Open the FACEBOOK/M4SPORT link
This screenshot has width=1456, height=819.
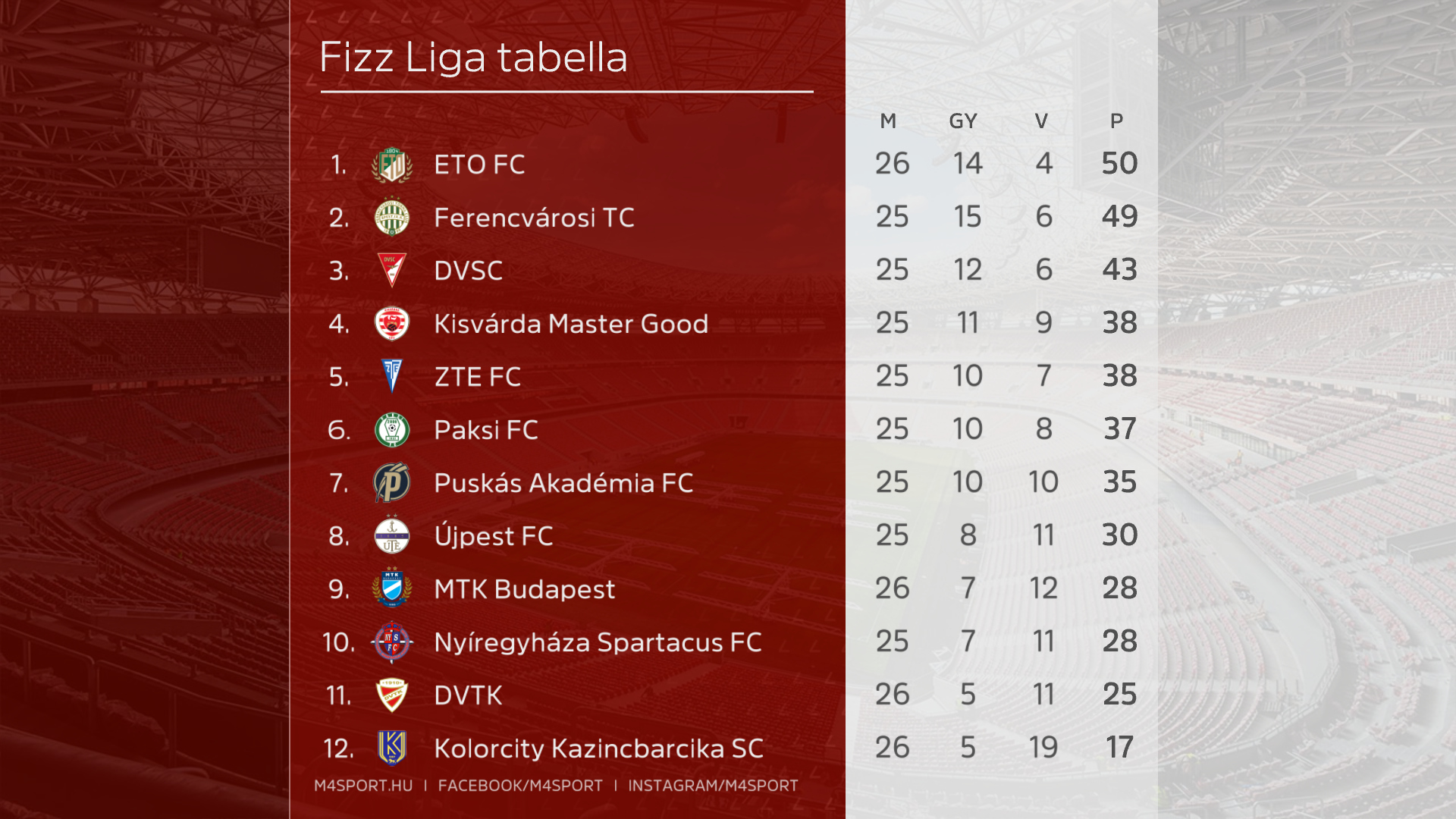[520, 786]
